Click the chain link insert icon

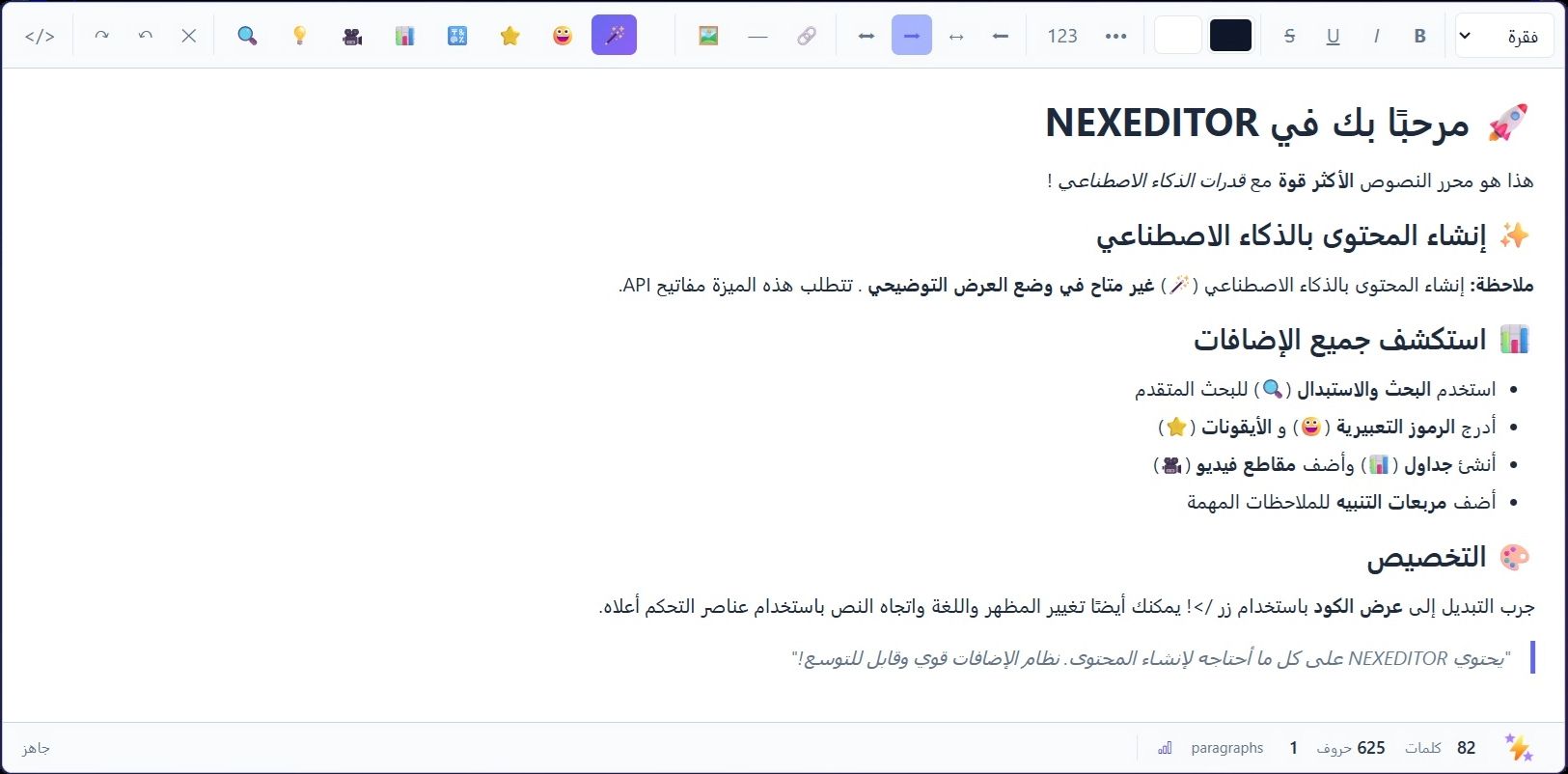[807, 37]
